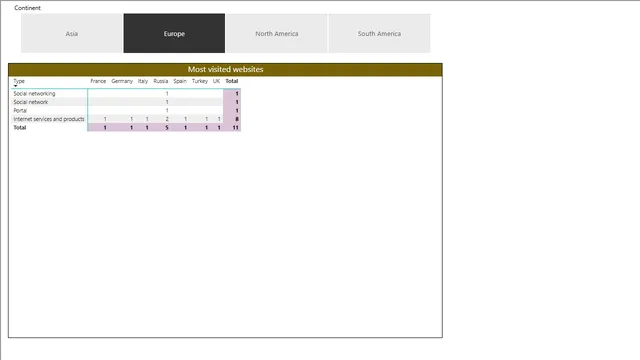Click the Germany column header
Viewport: 640px width, 360px height.
122,81
